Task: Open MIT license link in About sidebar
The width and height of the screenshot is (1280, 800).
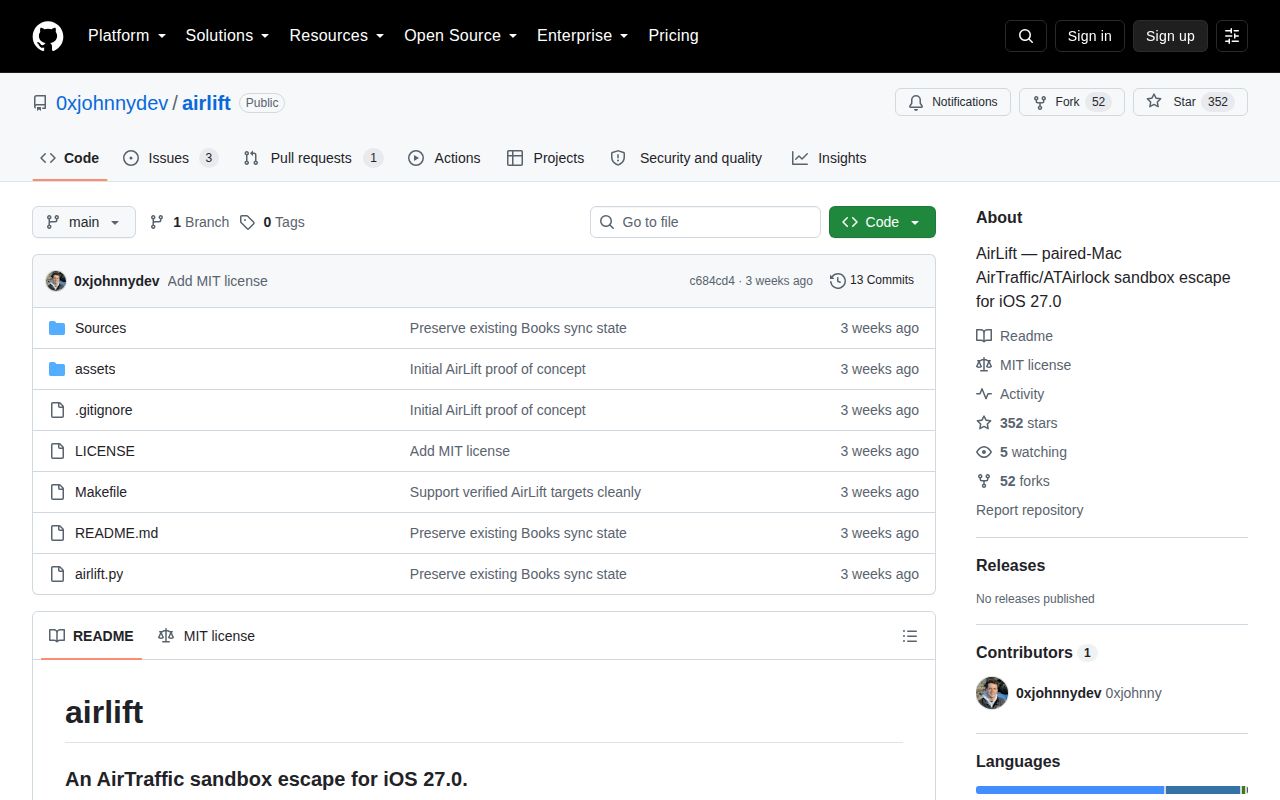Action: point(1023,365)
